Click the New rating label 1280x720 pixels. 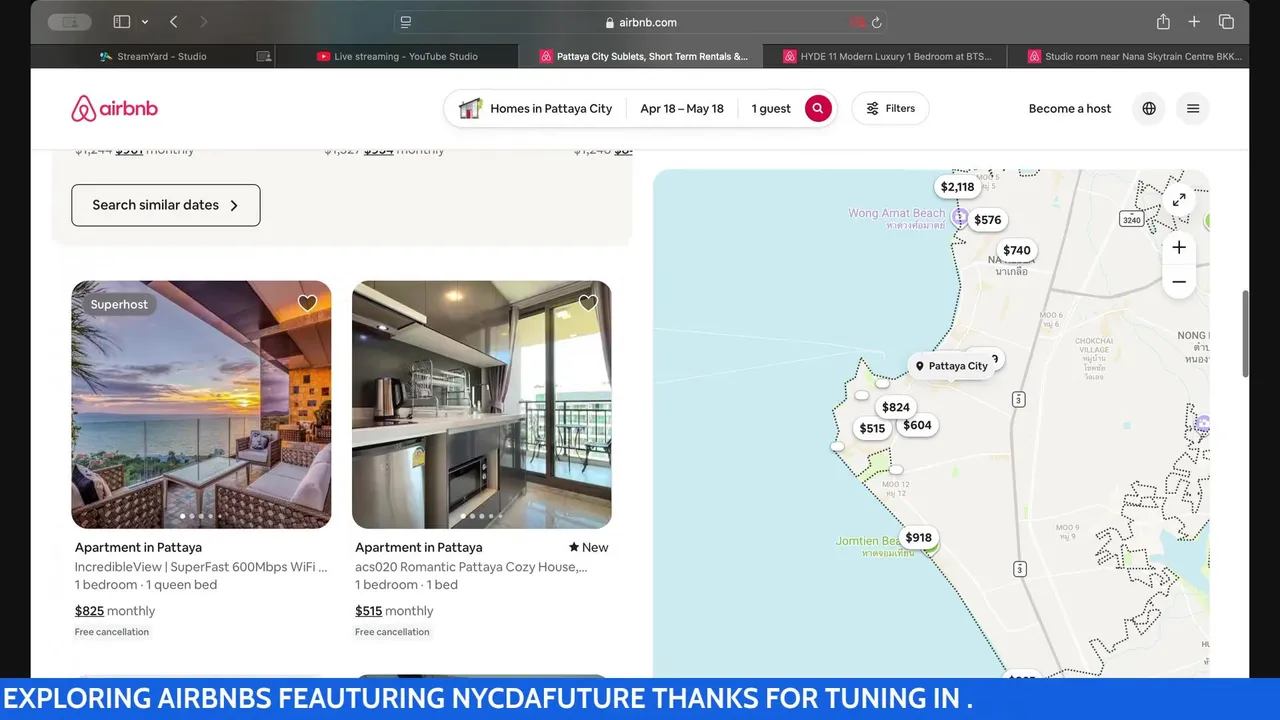588,547
